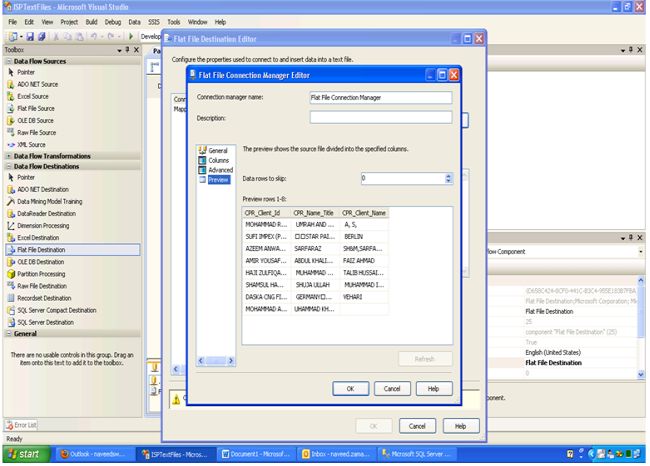Collapse the Data Flow Sources group

point(9,61)
